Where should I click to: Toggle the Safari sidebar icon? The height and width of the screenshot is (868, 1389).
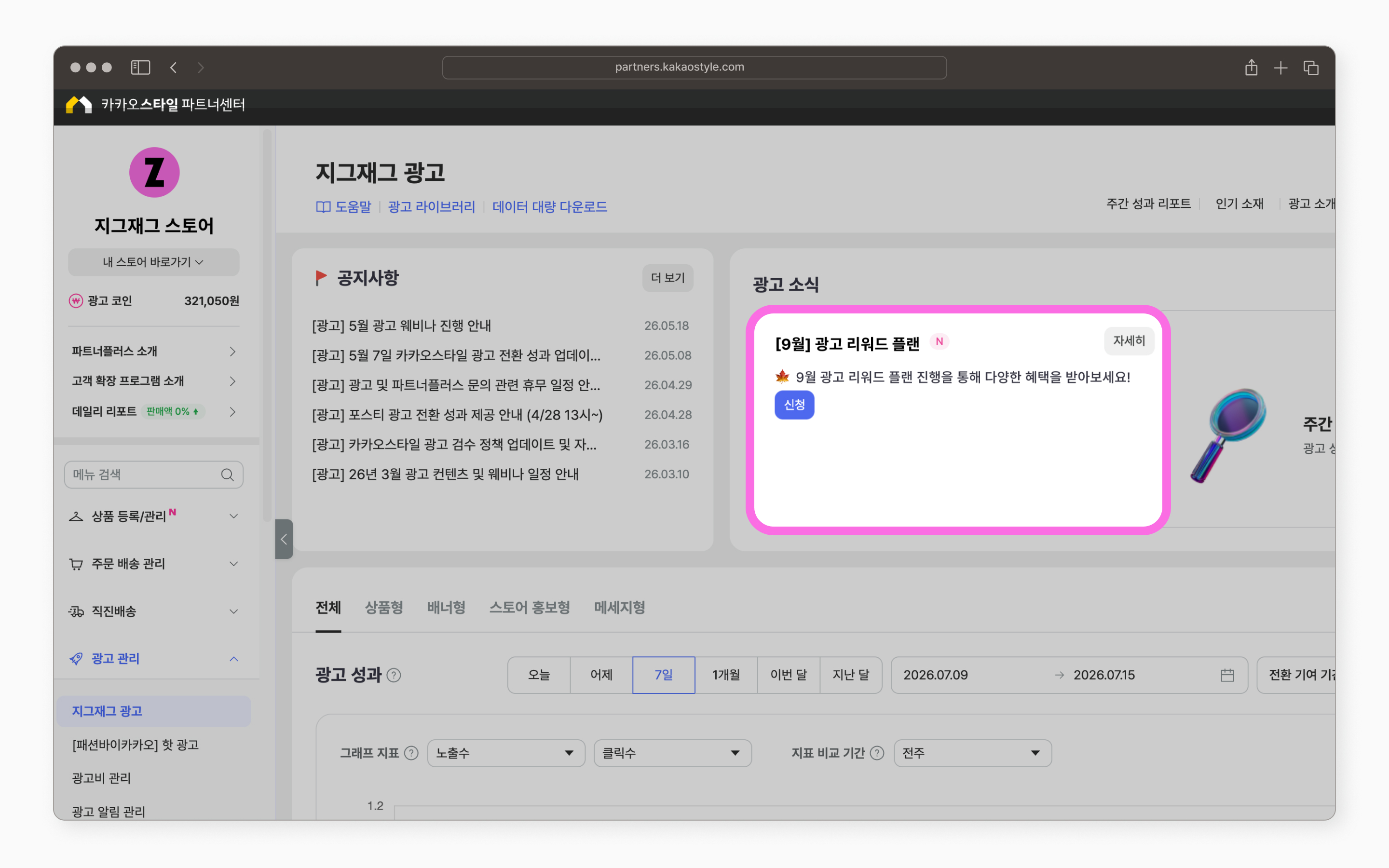[x=141, y=68]
